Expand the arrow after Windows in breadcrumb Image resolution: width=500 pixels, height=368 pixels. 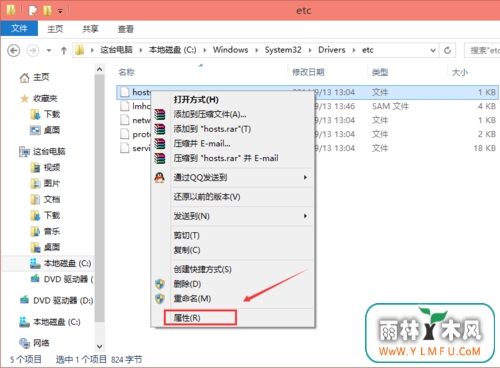pyautogui.click(x=257, y=50)
